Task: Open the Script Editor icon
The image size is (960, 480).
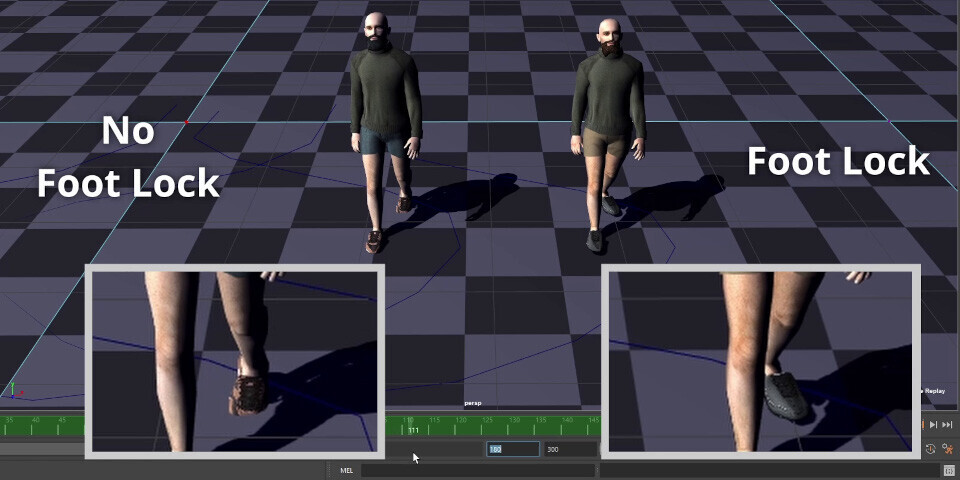Action: (948, 471)
